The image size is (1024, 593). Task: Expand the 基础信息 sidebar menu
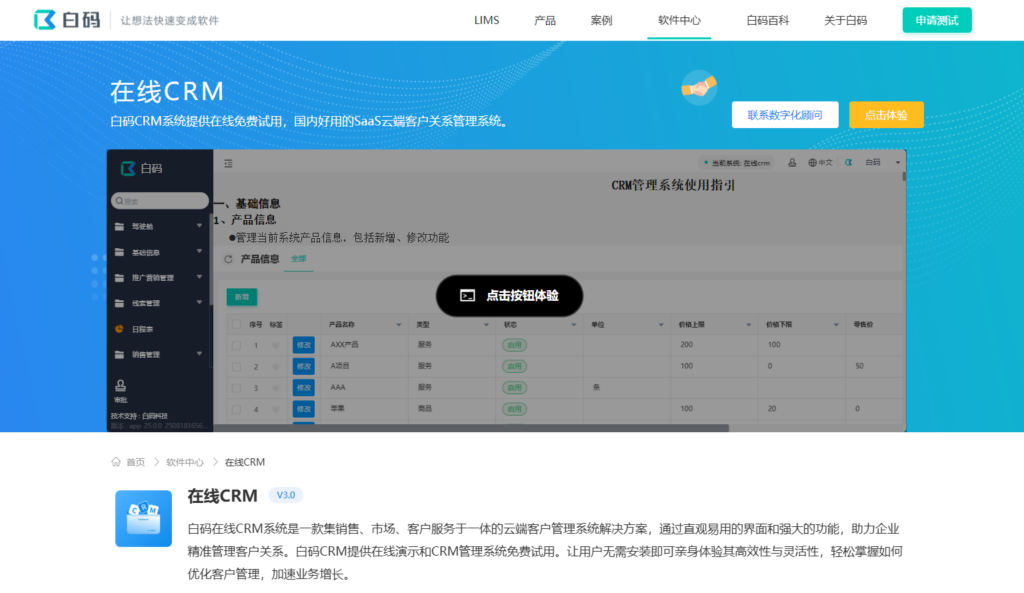pyautogui.click(x=199, y=252)
